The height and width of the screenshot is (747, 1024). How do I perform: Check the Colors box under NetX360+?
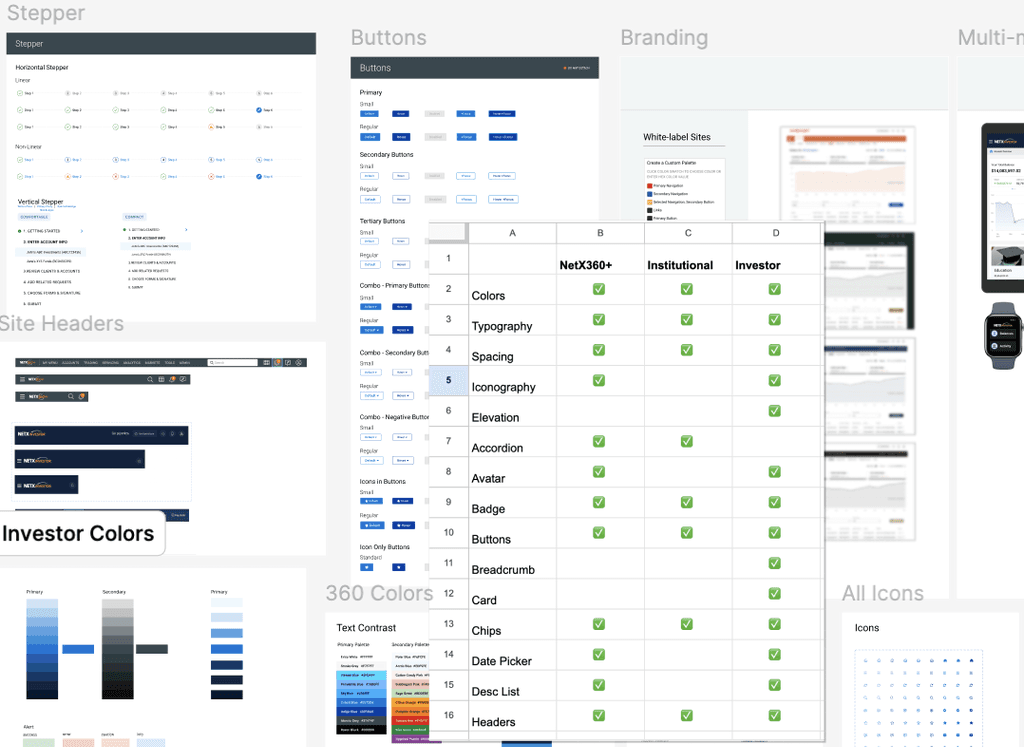[598, 289]
